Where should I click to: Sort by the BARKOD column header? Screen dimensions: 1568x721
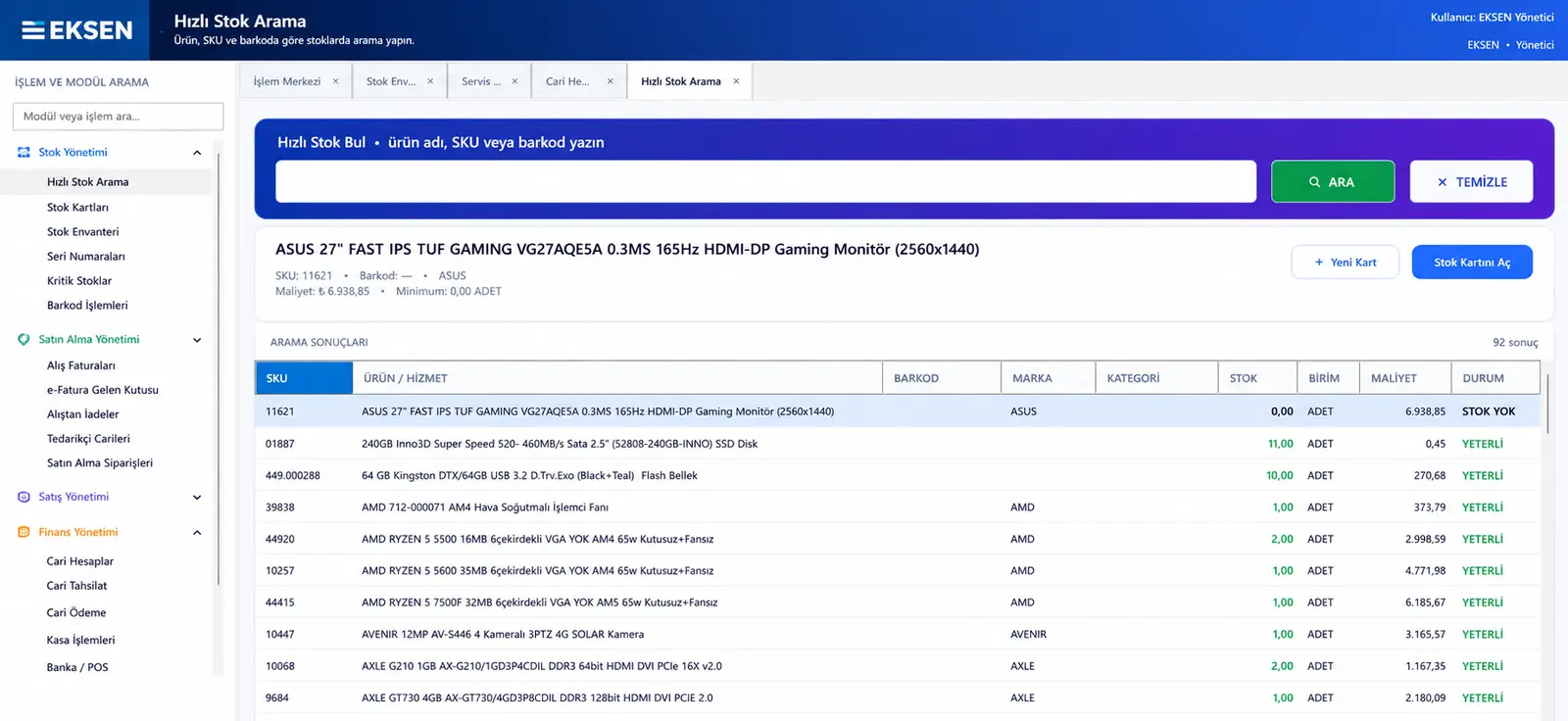tap(942, 378)
